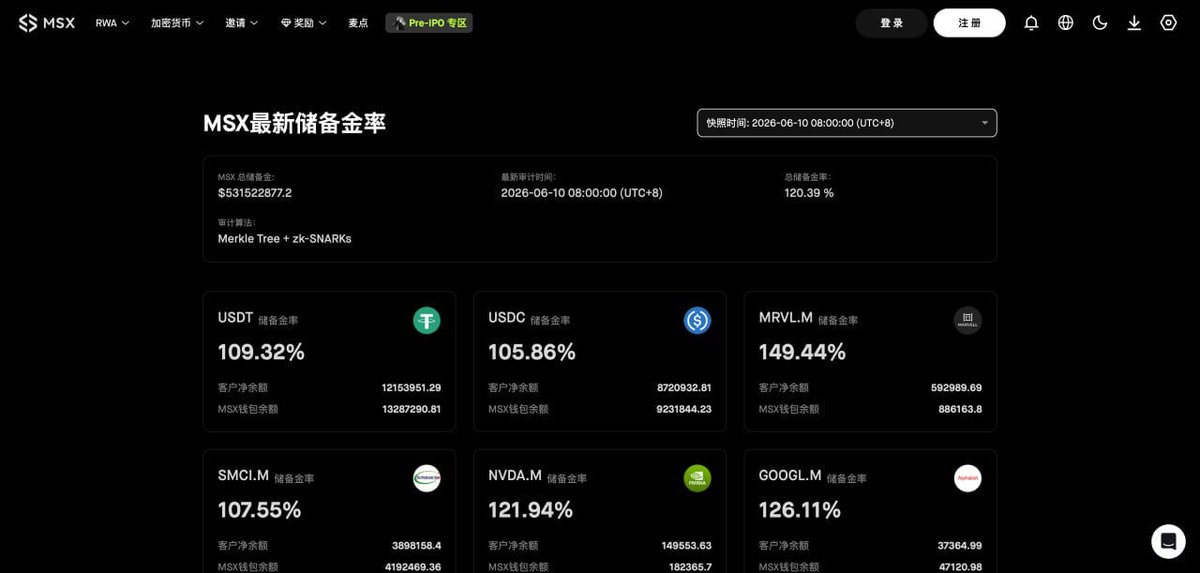
Task: Click the SMCI.M reserve ratio 107.55%
Action: point(259,510)
